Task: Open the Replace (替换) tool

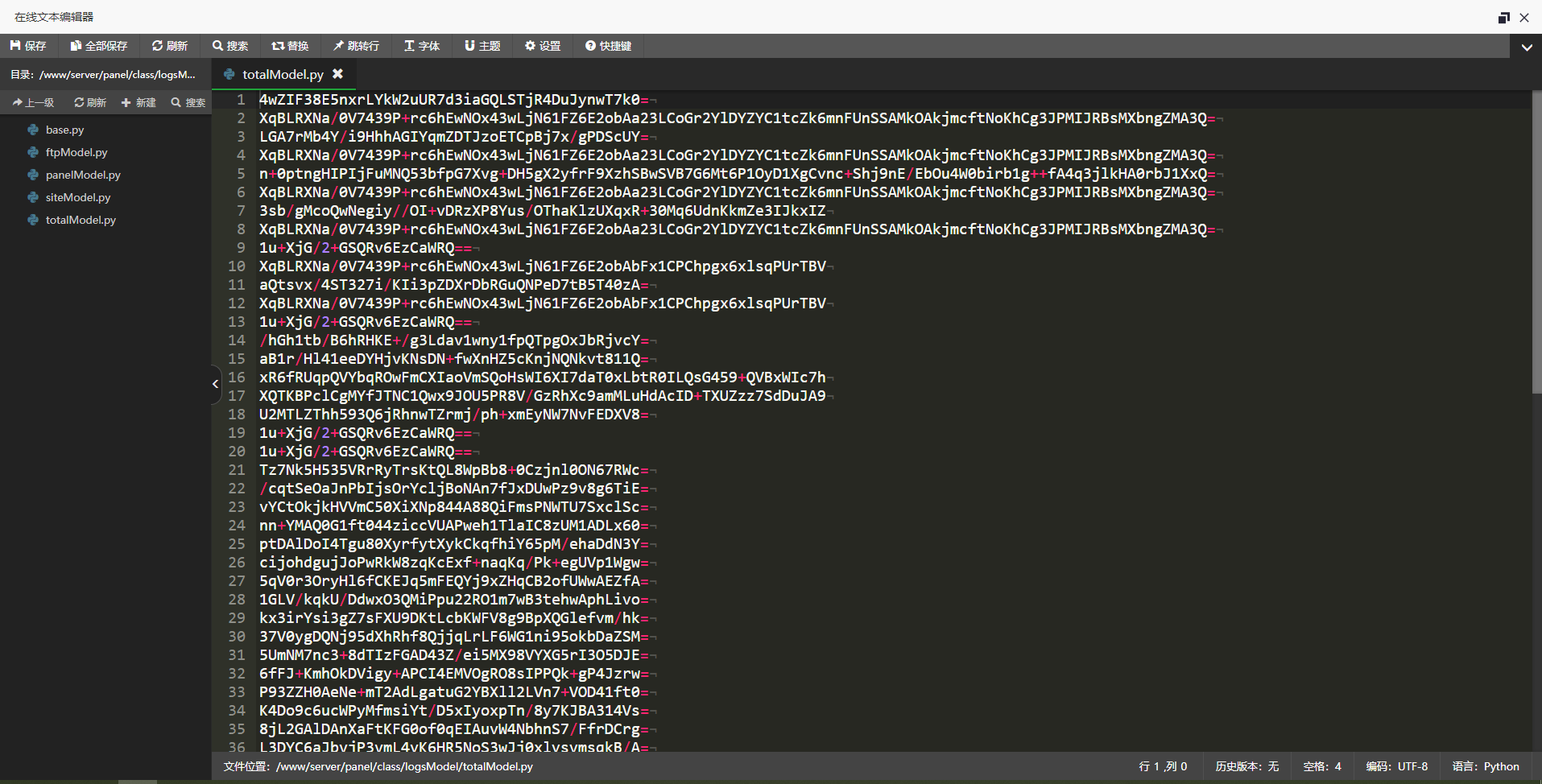Action: coord(290,46)
